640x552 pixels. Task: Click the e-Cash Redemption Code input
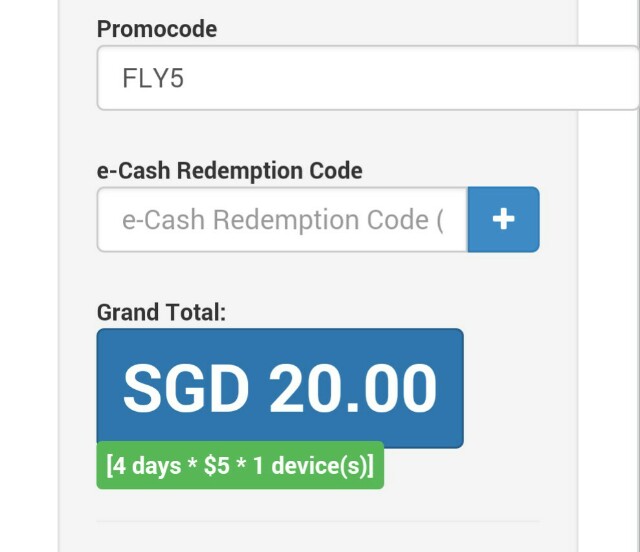pyautogui.click(x=282, y=220)
